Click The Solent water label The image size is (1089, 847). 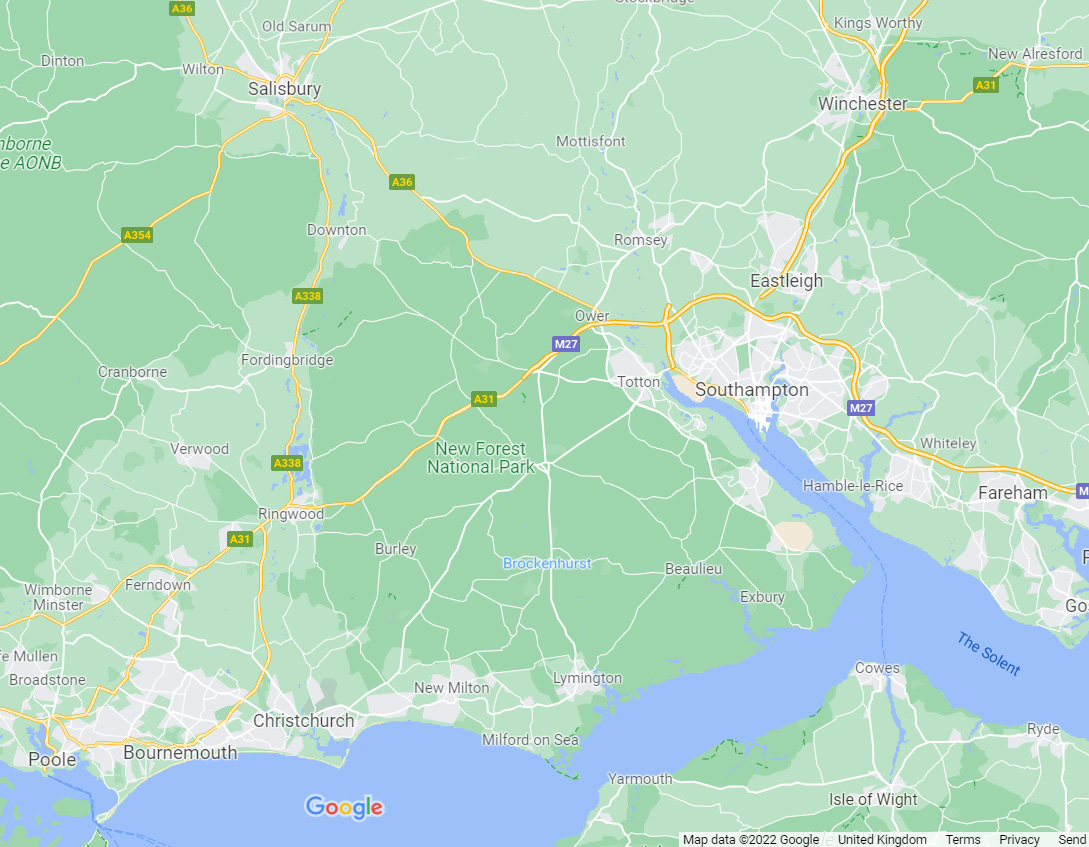coord(989,653)
